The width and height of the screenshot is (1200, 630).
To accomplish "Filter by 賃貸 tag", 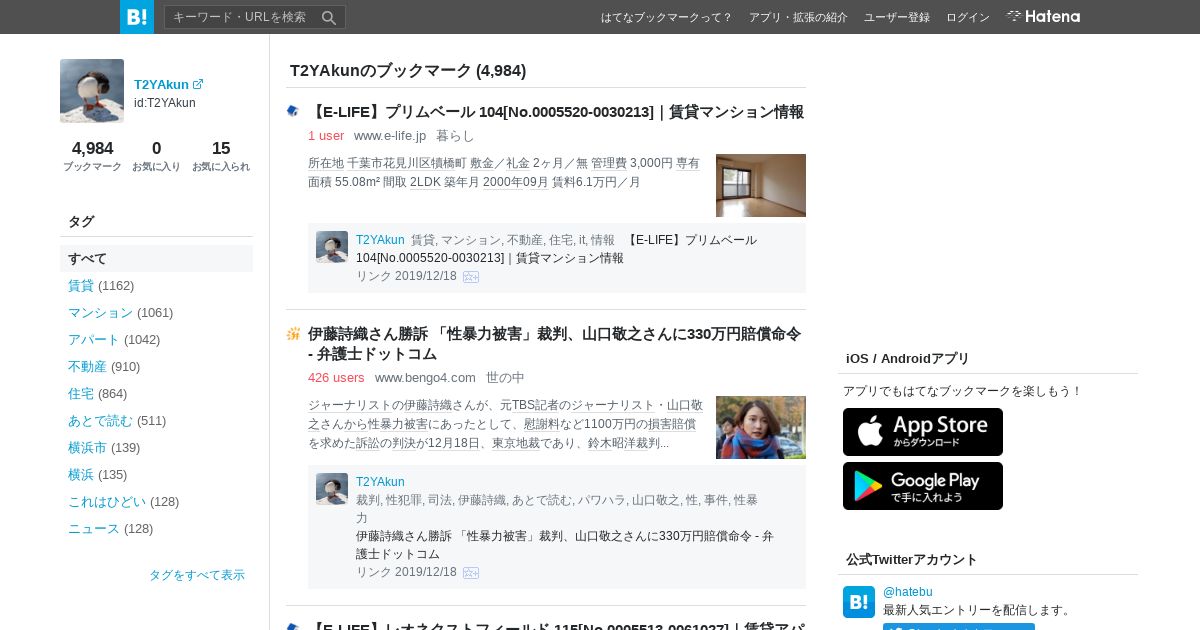I will coord(81,285).
